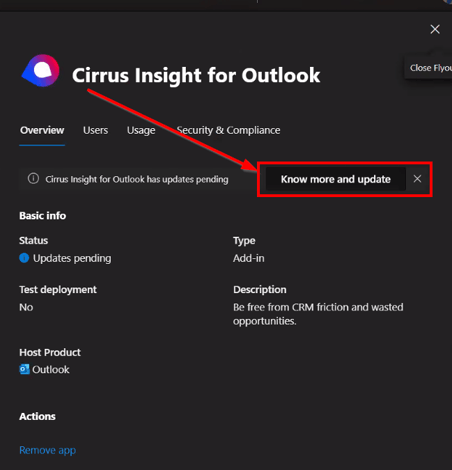Screen dimensions: 452x470
Task: Close the flyout with the top X icon
Action: tap(435, 29)
